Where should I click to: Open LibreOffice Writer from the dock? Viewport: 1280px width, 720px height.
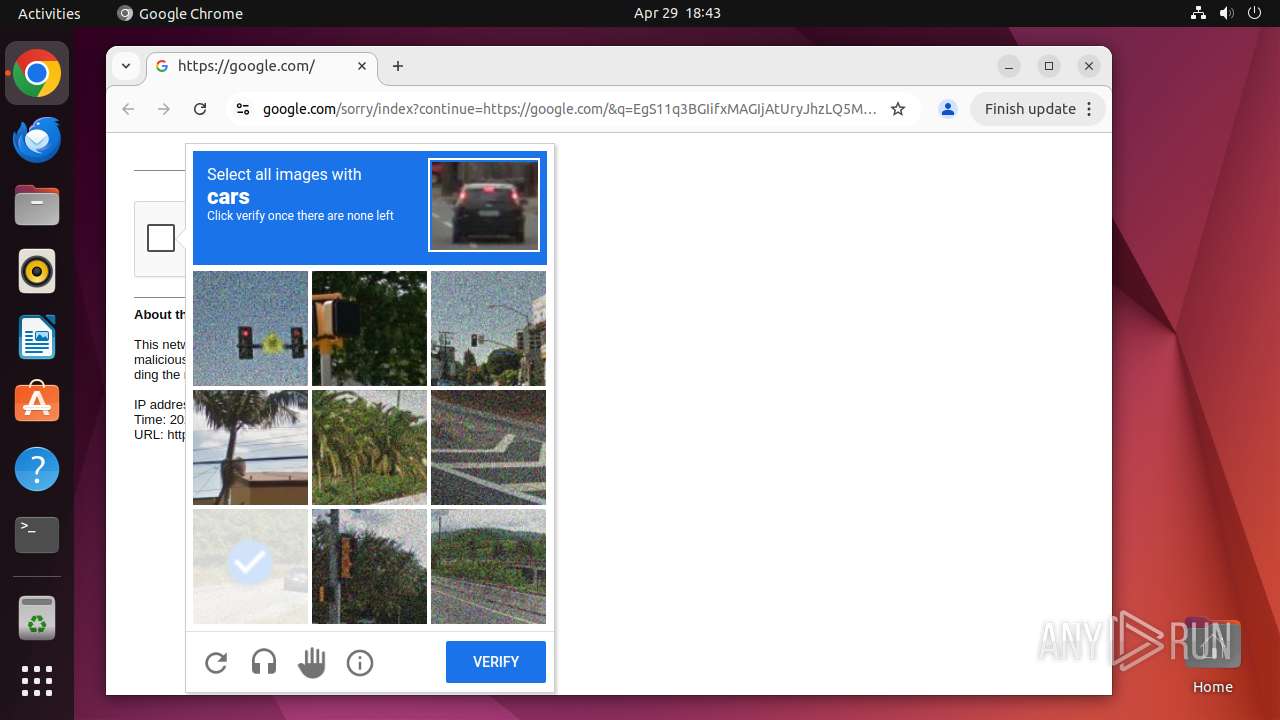tap(37, 338)
